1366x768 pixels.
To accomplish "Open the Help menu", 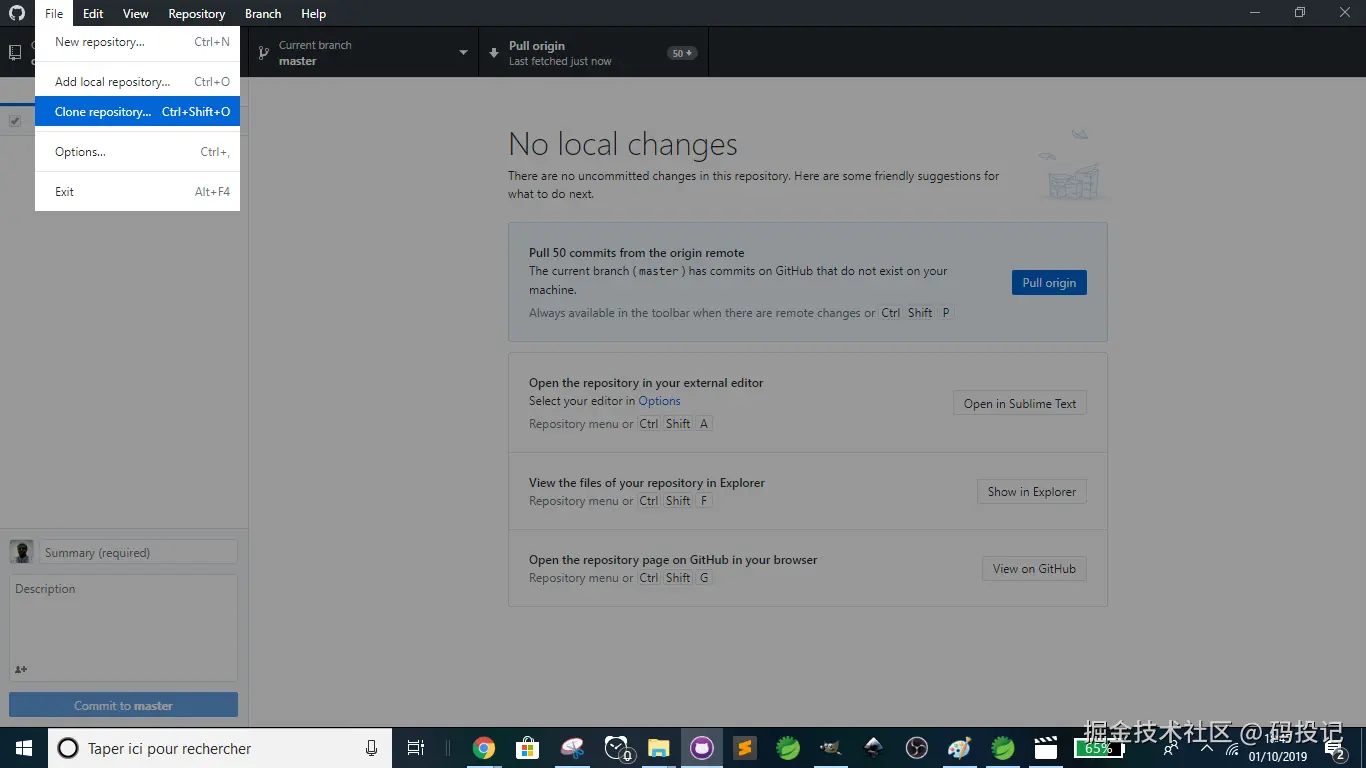I will coord(314,13).
